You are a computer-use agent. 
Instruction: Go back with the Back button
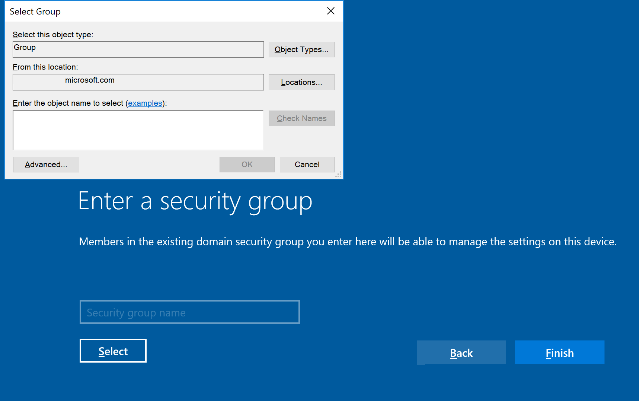[461, 353]
